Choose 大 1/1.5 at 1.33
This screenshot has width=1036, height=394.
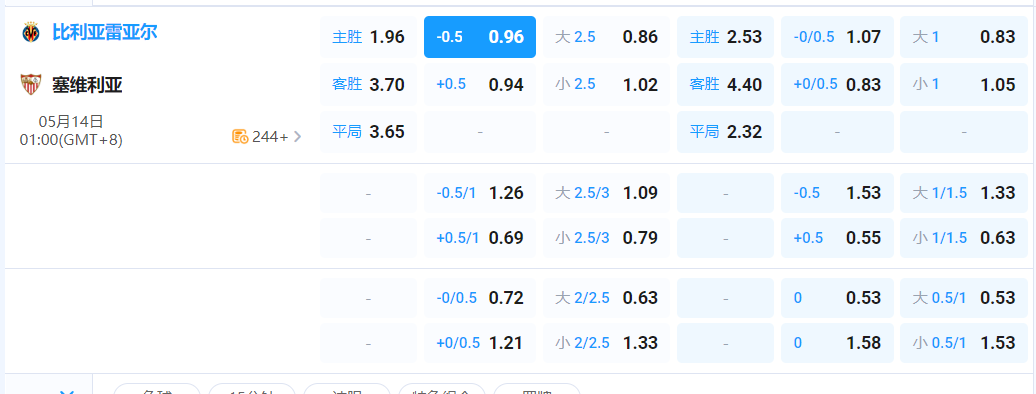pos(964,193)
